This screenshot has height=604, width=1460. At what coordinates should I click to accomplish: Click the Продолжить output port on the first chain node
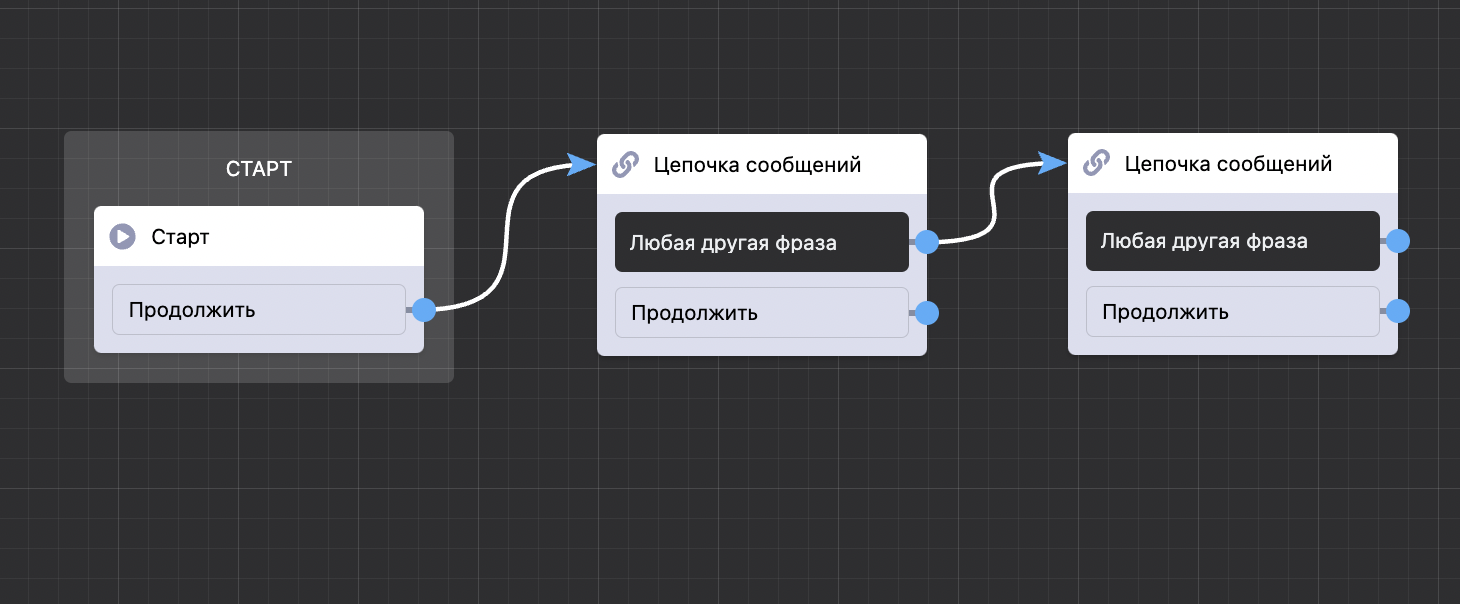[x=927, y=313]
